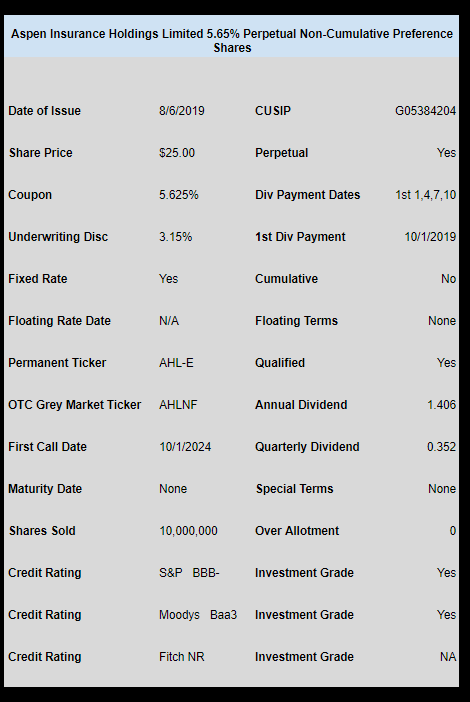Click the Shares Sold value 10,000,000
Viewport: 470px width, 702px height.
(x=188, y=531)
